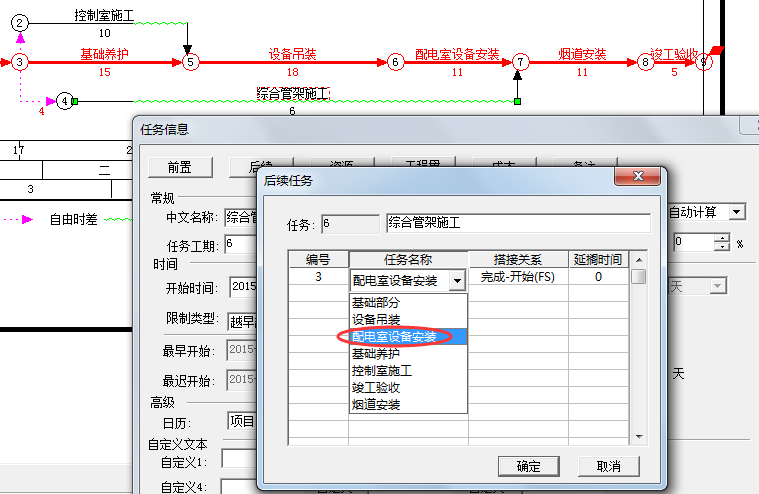Choose 配电室设备安装 from the dropdown list
Screen dimensions: 759x494
click(x=394, y=337)
